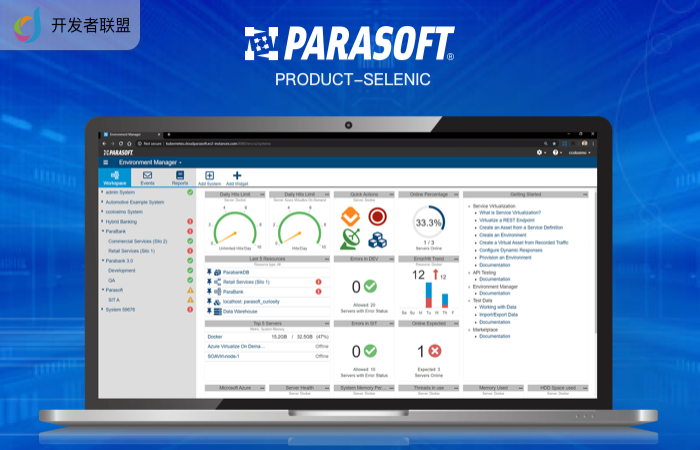Expand the admin System tree node
The height and width of the screenshot is (450, 700).
click(x=102, y=191)
